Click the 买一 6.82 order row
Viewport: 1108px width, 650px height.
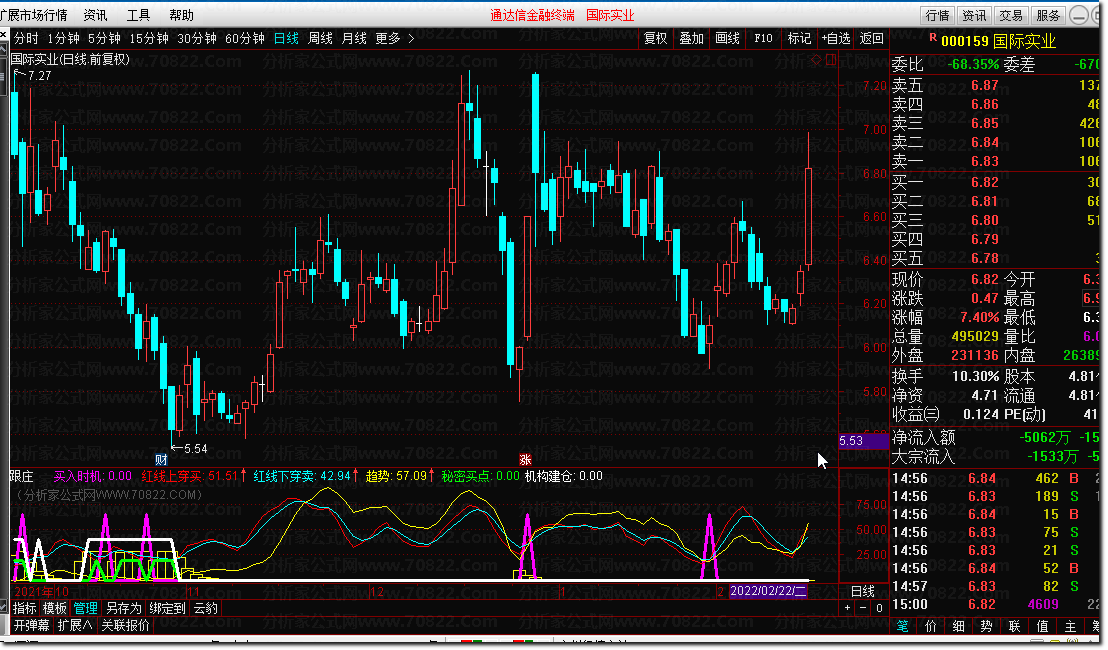click(x=995, y=182)
